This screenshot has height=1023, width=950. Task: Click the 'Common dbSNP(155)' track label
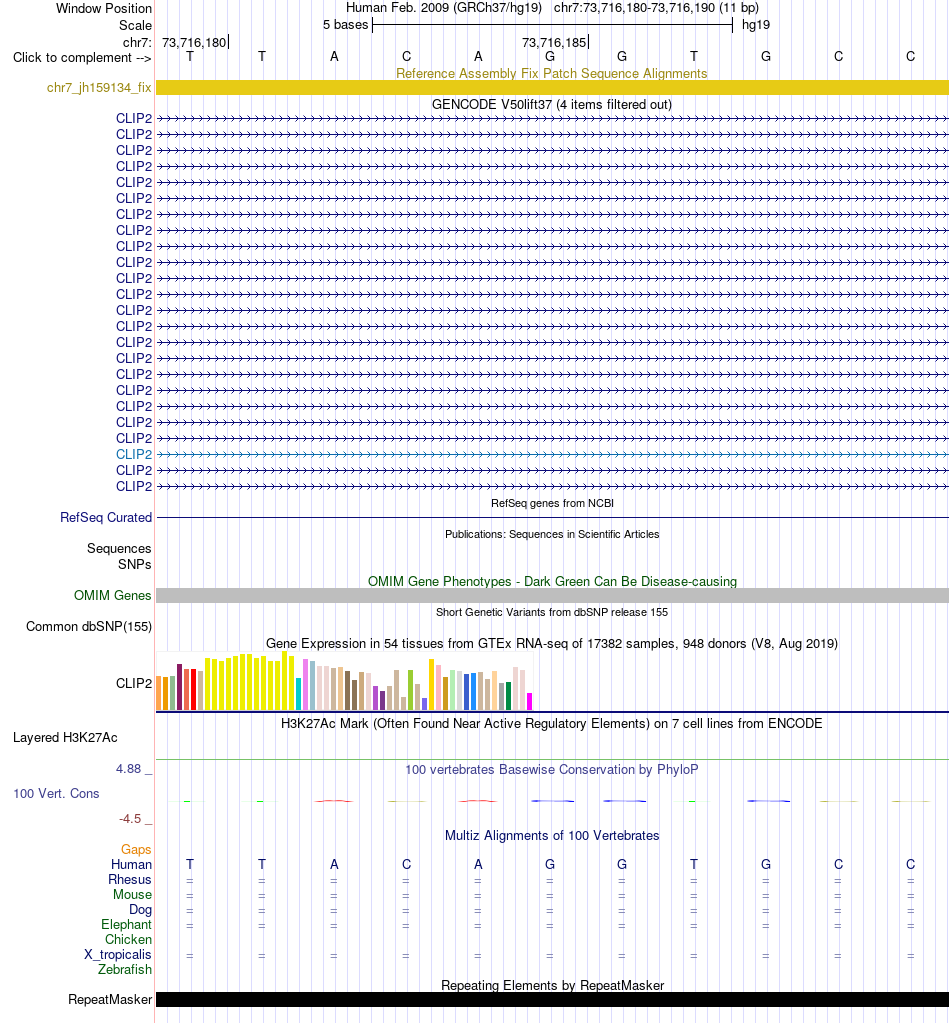point(89,626)
